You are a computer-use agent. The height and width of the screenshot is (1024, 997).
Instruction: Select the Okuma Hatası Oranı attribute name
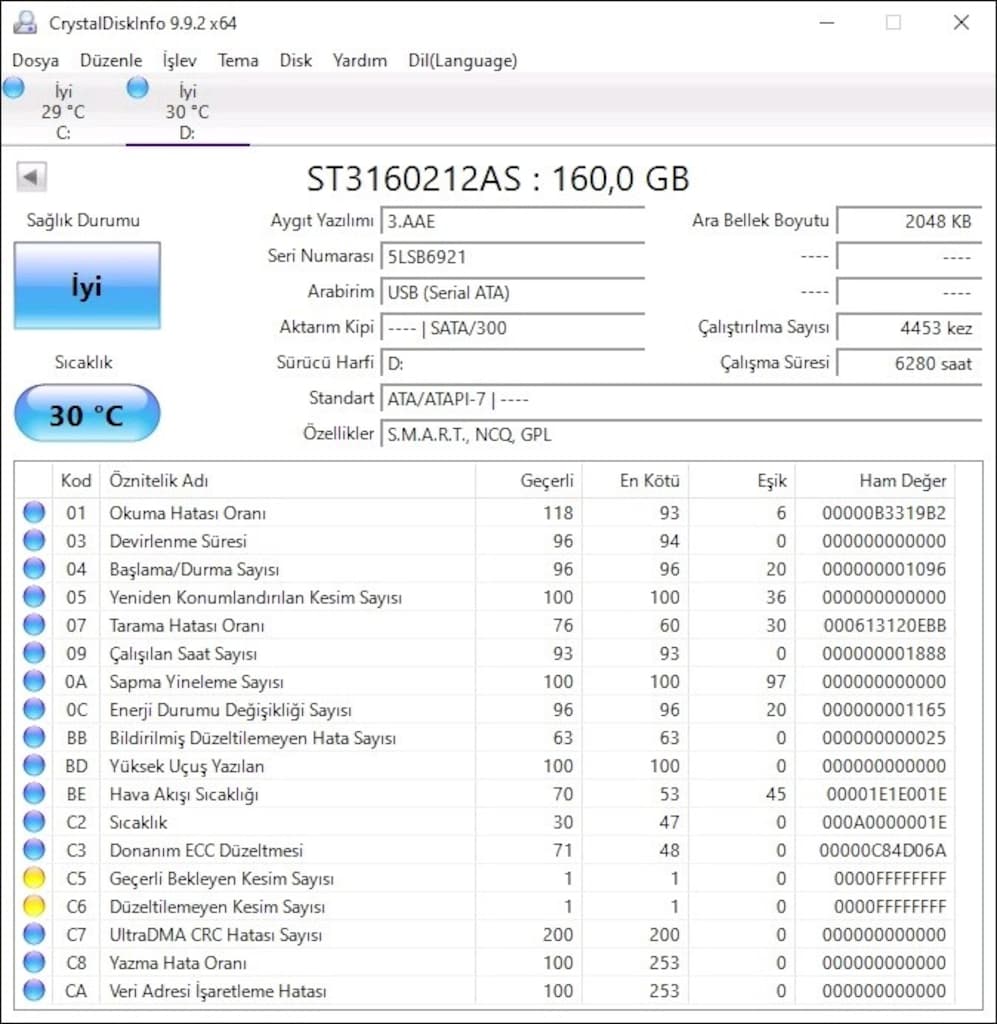click(188, 513)
